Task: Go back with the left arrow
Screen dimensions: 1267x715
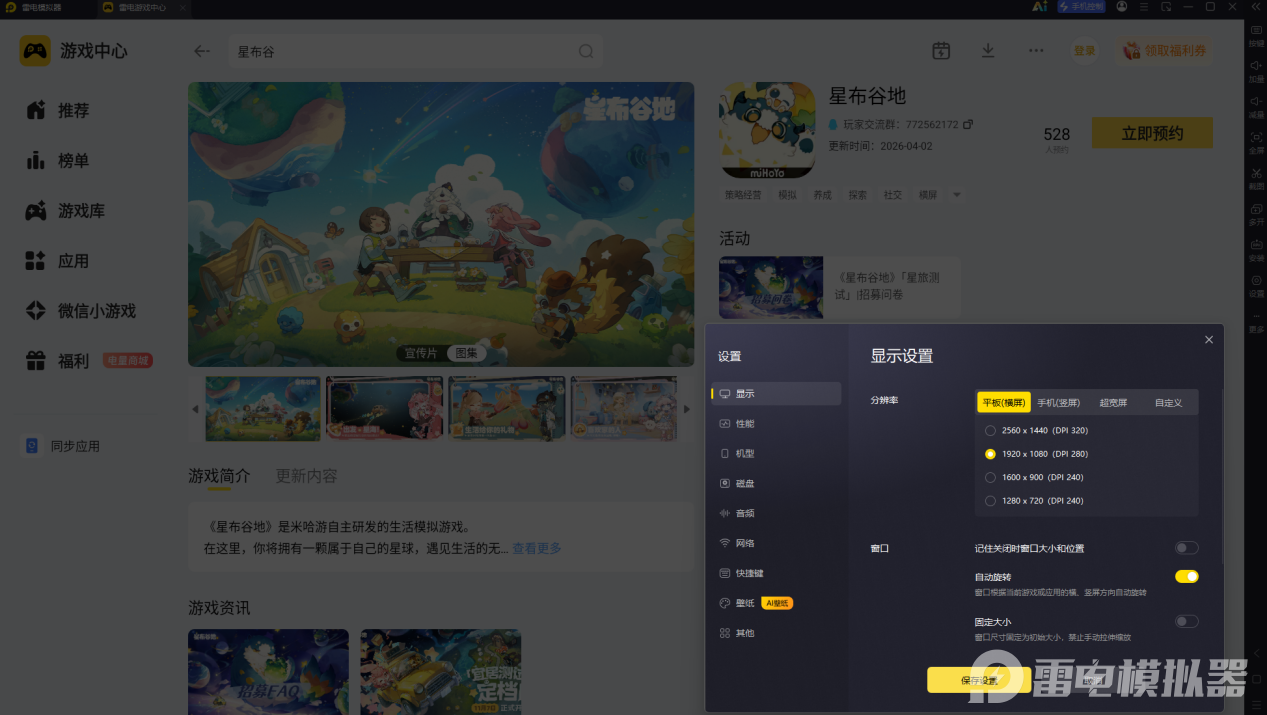Action: 202,51
